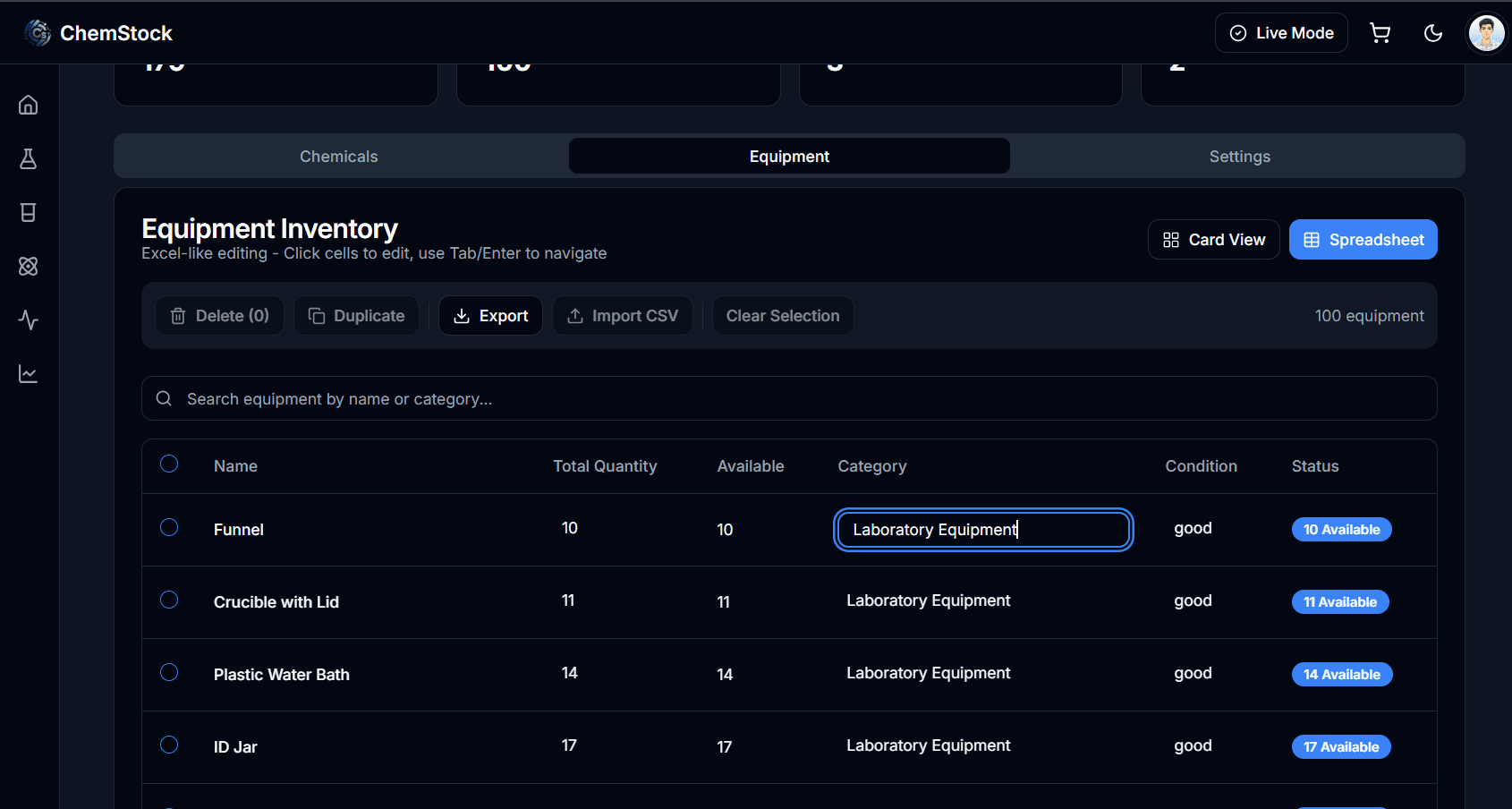Toggle dark mode moon icon

[1433, 33]
